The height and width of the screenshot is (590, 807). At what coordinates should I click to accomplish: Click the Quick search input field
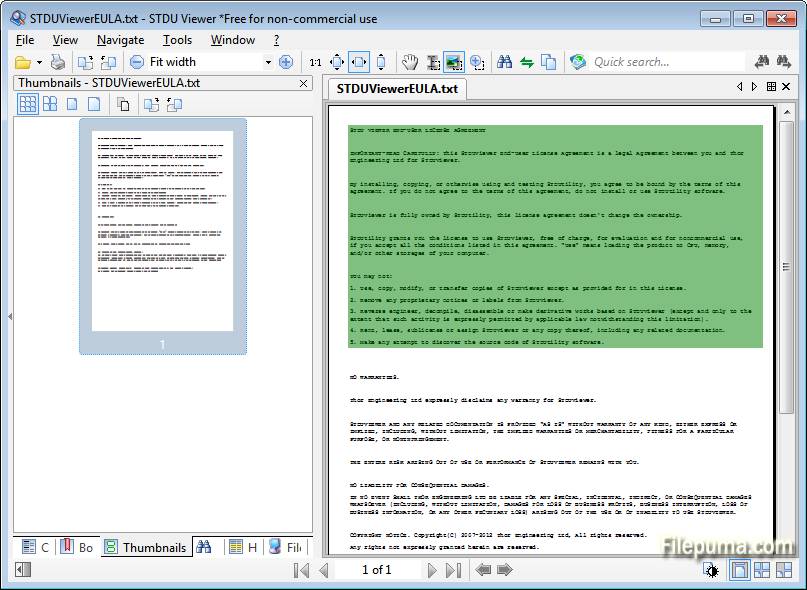pyautogui.click(x=665, y=62)
